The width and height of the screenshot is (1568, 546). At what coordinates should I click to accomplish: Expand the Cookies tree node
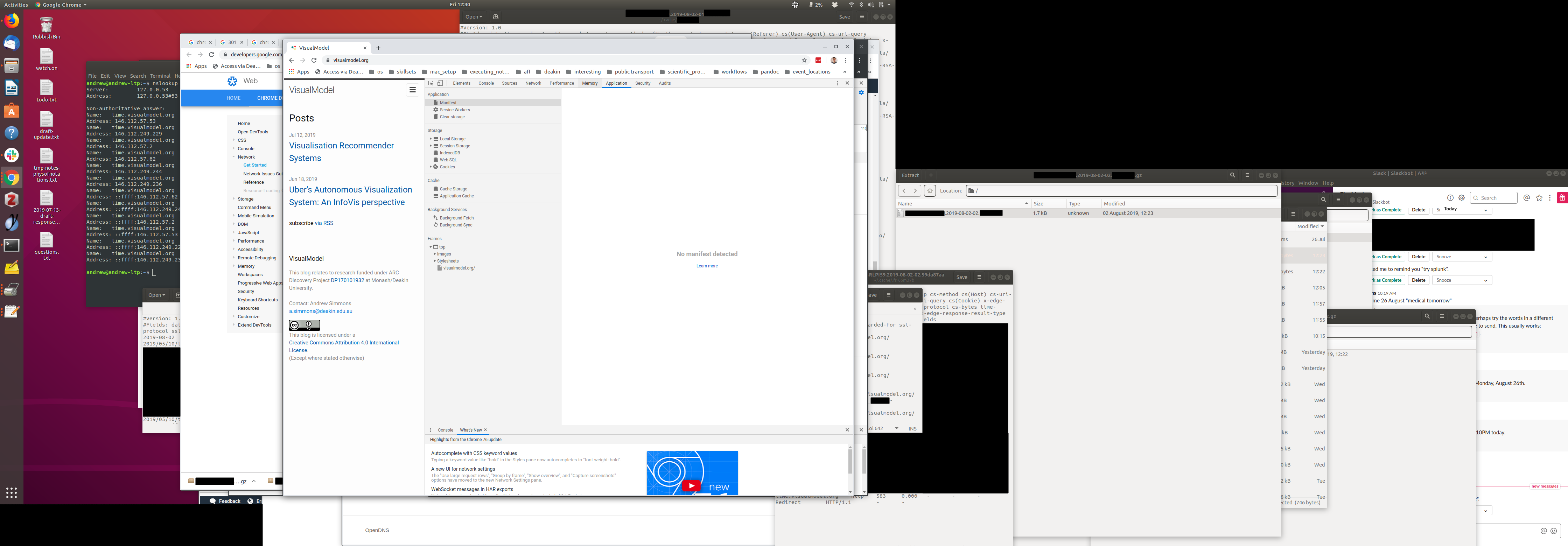(x=430, y=167)
